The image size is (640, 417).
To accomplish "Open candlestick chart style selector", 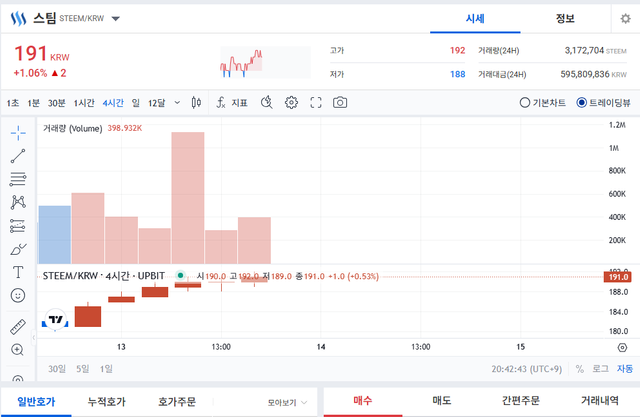I will tap(196, 102).
